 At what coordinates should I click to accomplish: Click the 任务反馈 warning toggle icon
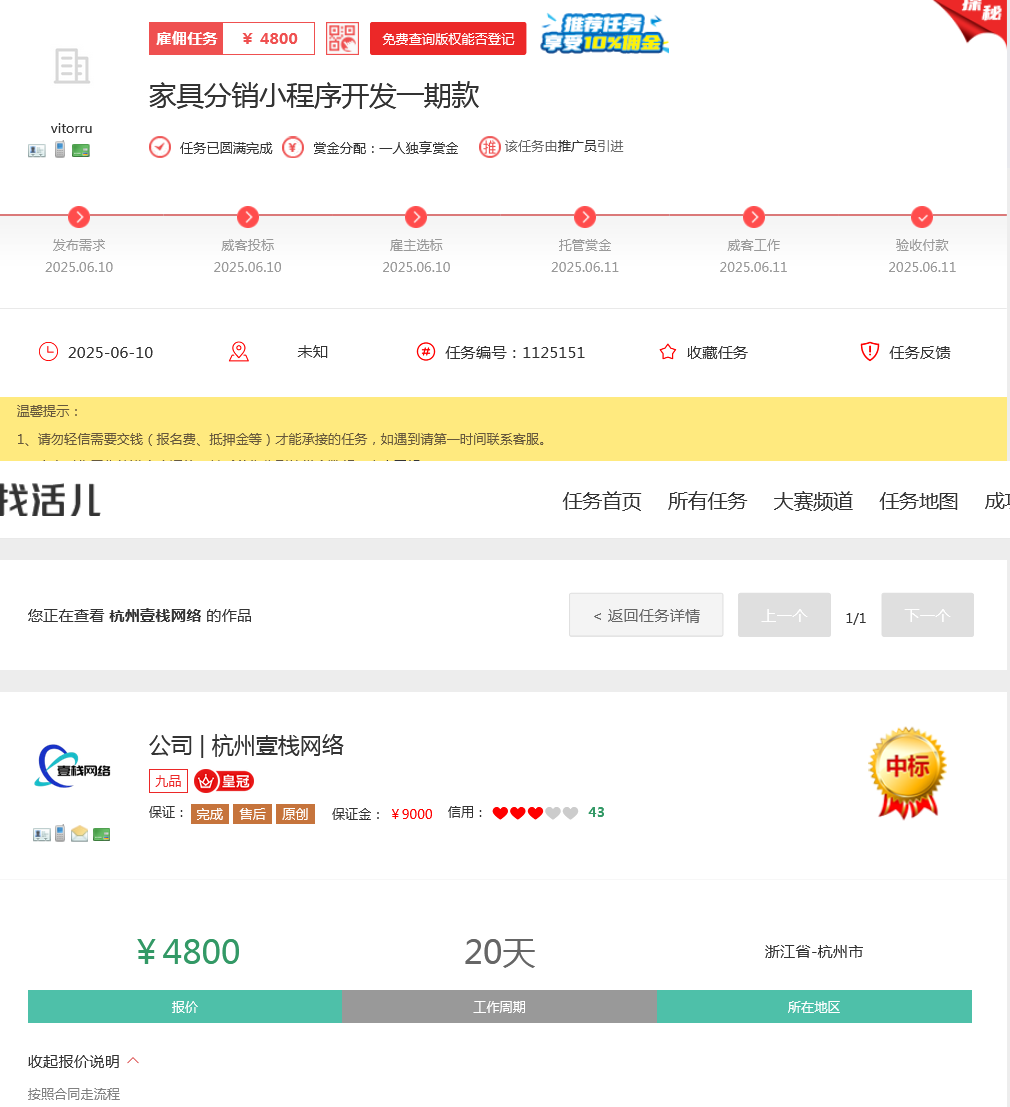pyautogui.click(x=869, y=352)
